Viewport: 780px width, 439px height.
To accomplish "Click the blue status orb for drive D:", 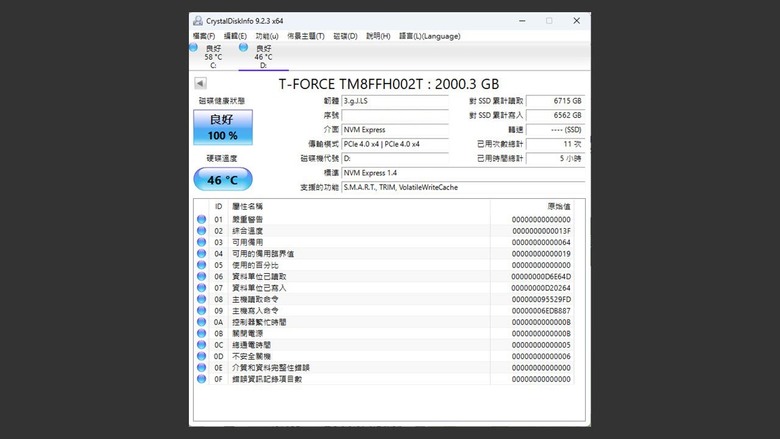I will 243,47.
